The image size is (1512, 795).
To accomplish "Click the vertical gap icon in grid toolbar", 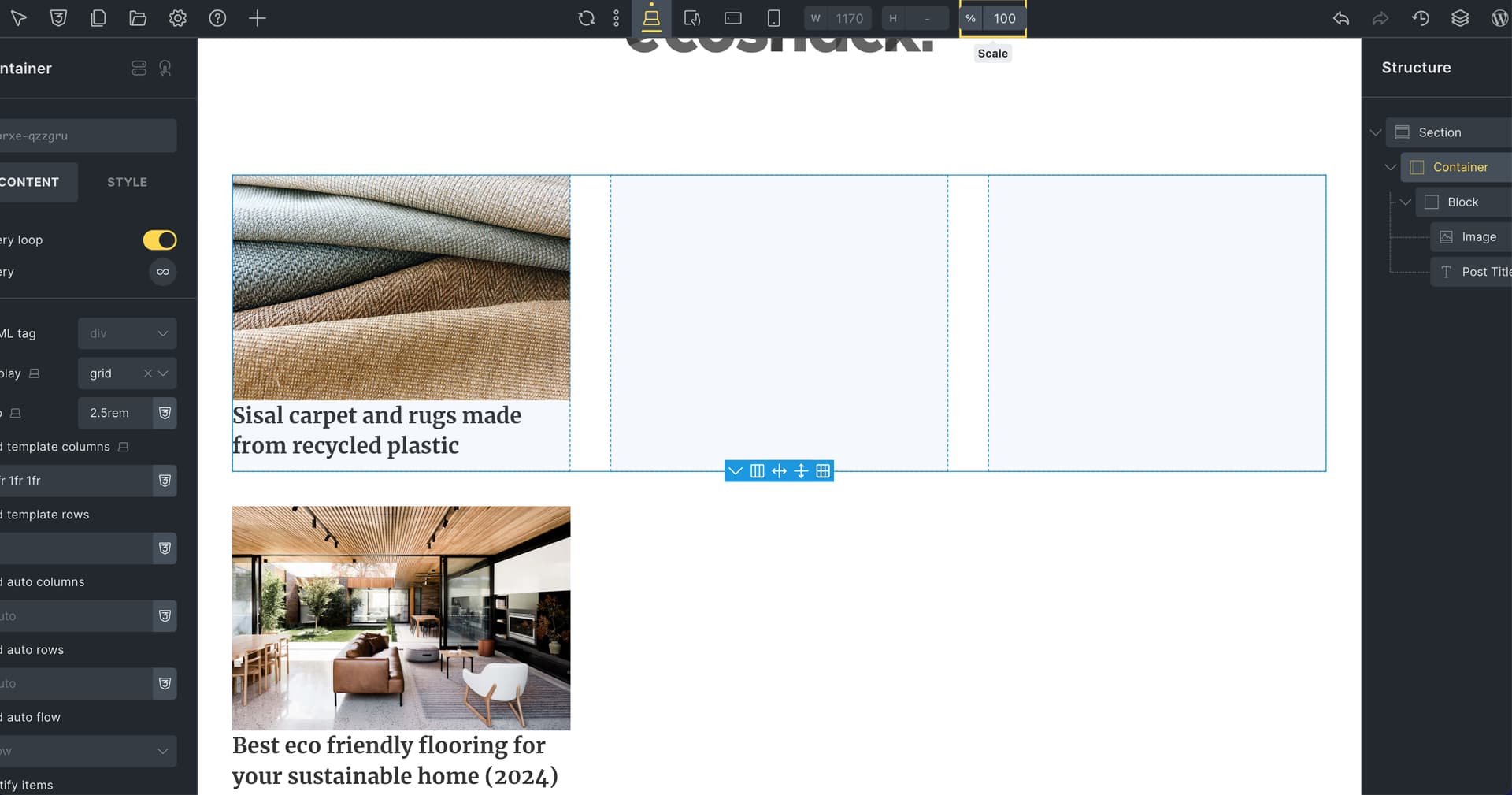I will [801, 471].
